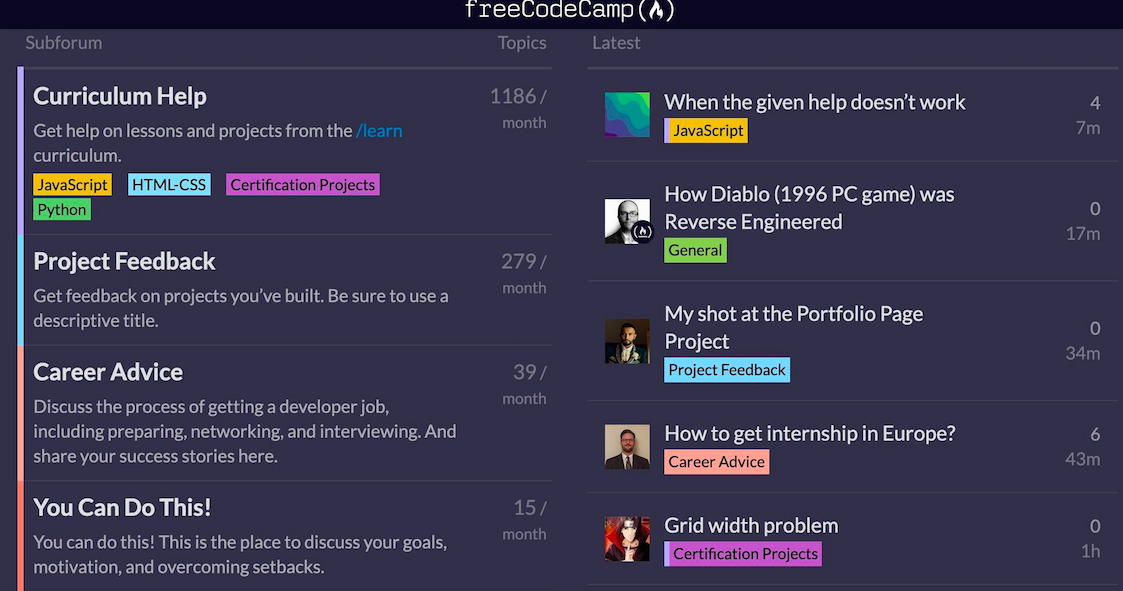Click reply count 6 on internship topic
This screenshot has height=591, width=1123.
click(x=1095, y=434)
